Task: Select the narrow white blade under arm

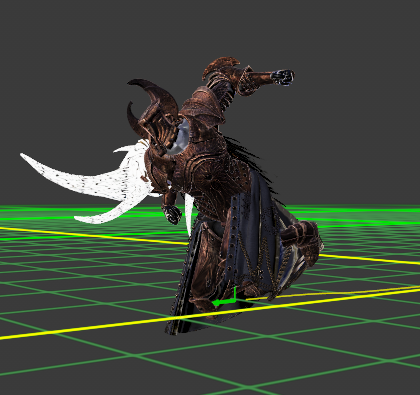Action: (189, 213)
